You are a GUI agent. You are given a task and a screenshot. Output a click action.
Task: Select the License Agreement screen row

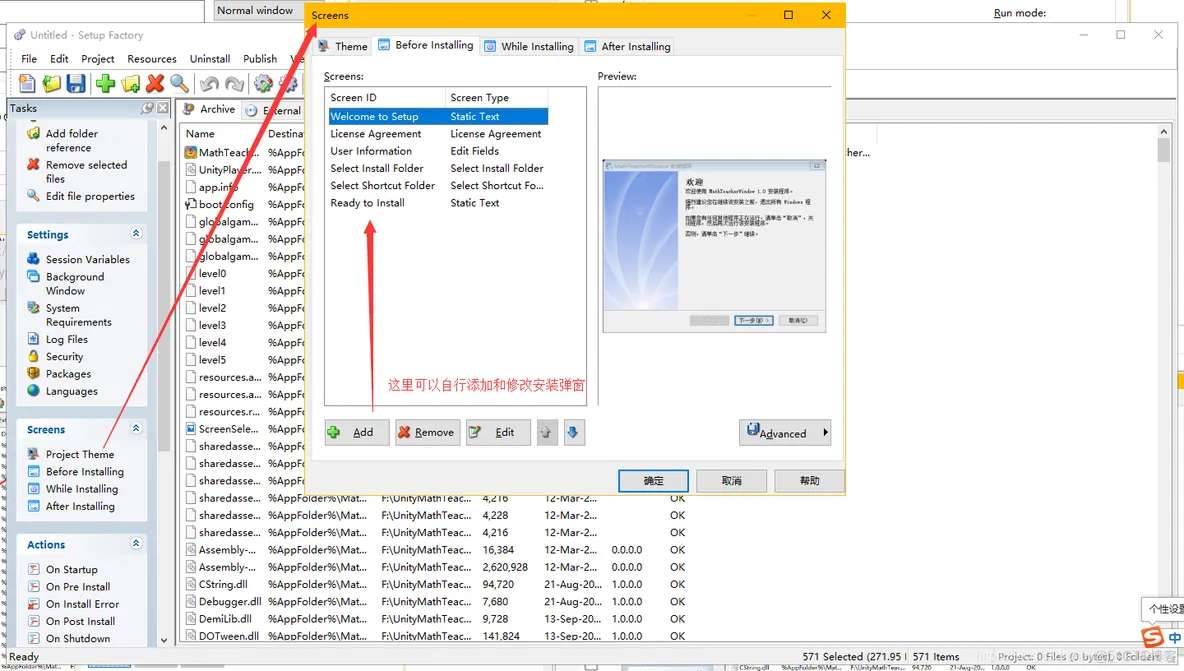coord(438,134)
